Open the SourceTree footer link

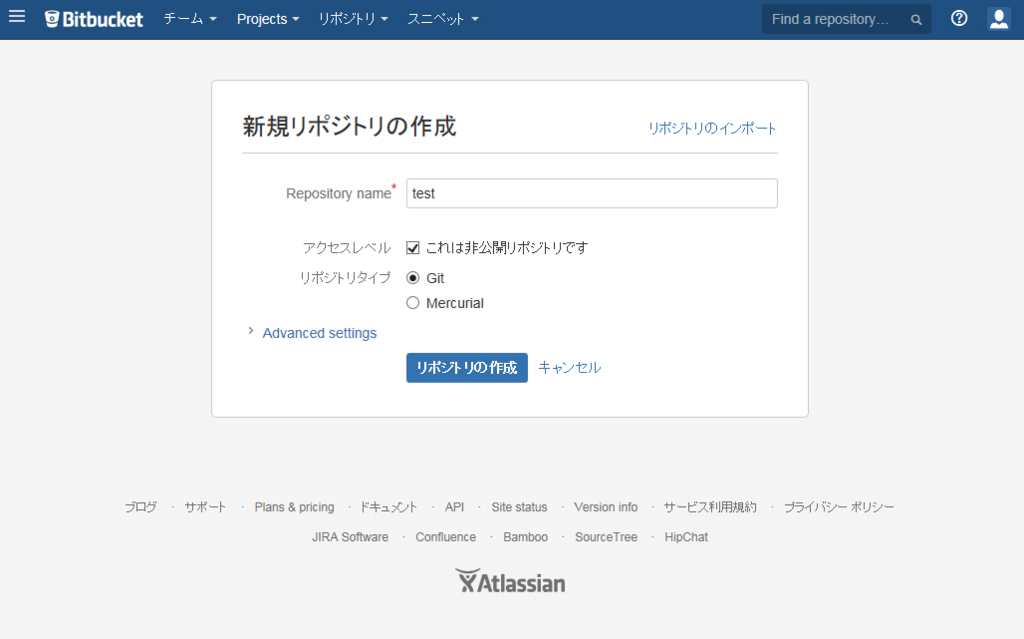click(x=606, y=537)
